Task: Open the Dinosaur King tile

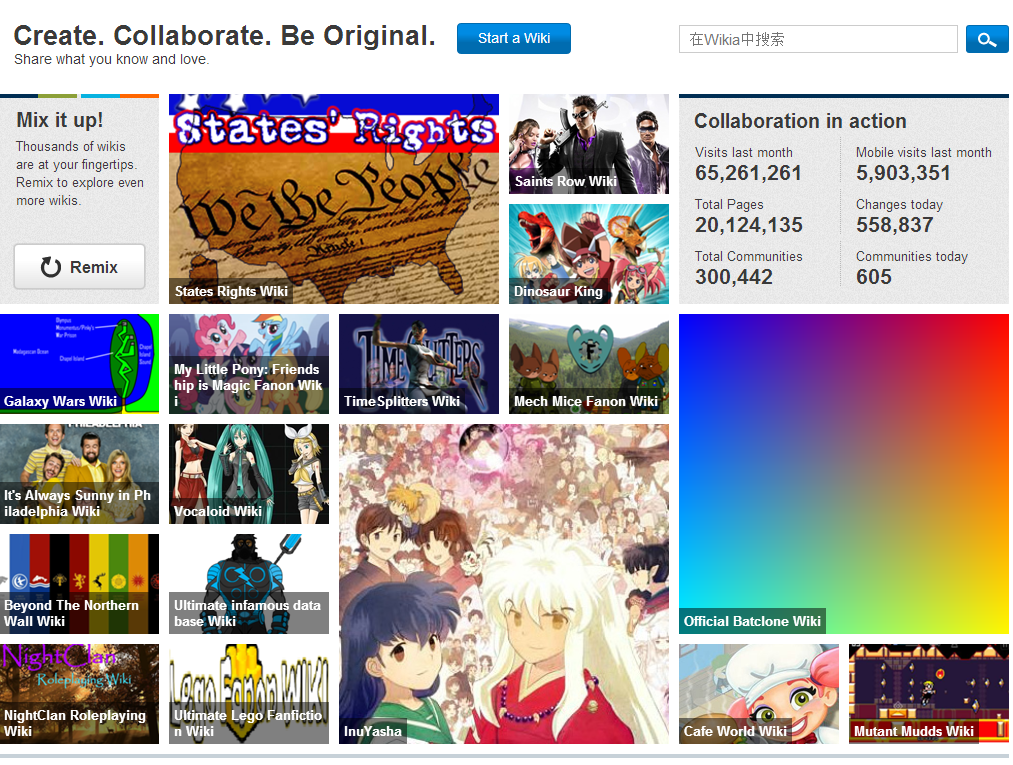Action: tap(589, 254)
